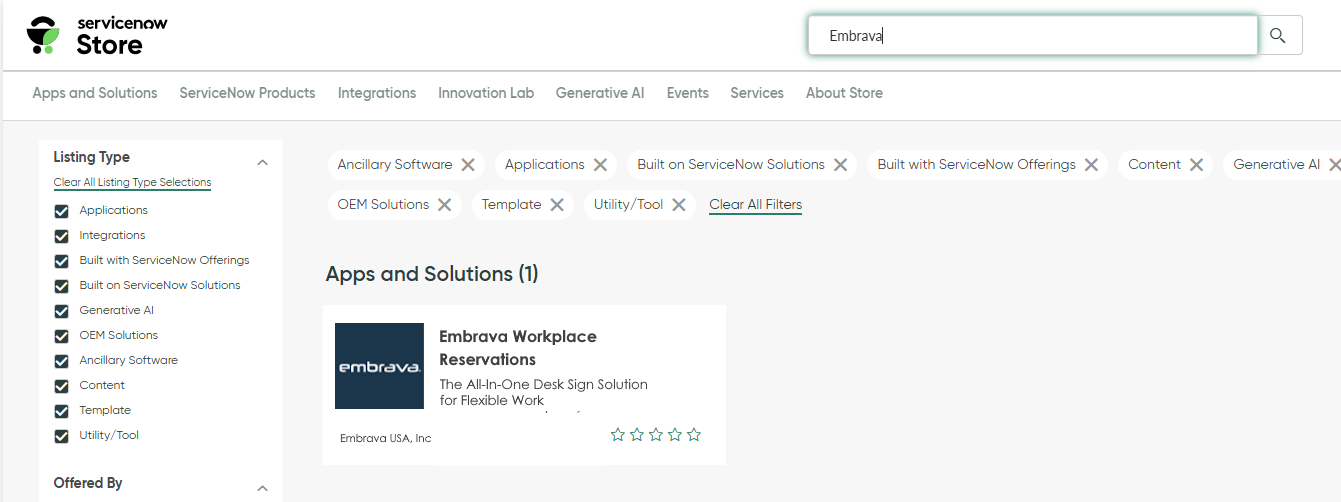The height and width of the screenshot is (502, 1341).
Task: Click the ServiceNow Store logo
Action: coord(97,35)
